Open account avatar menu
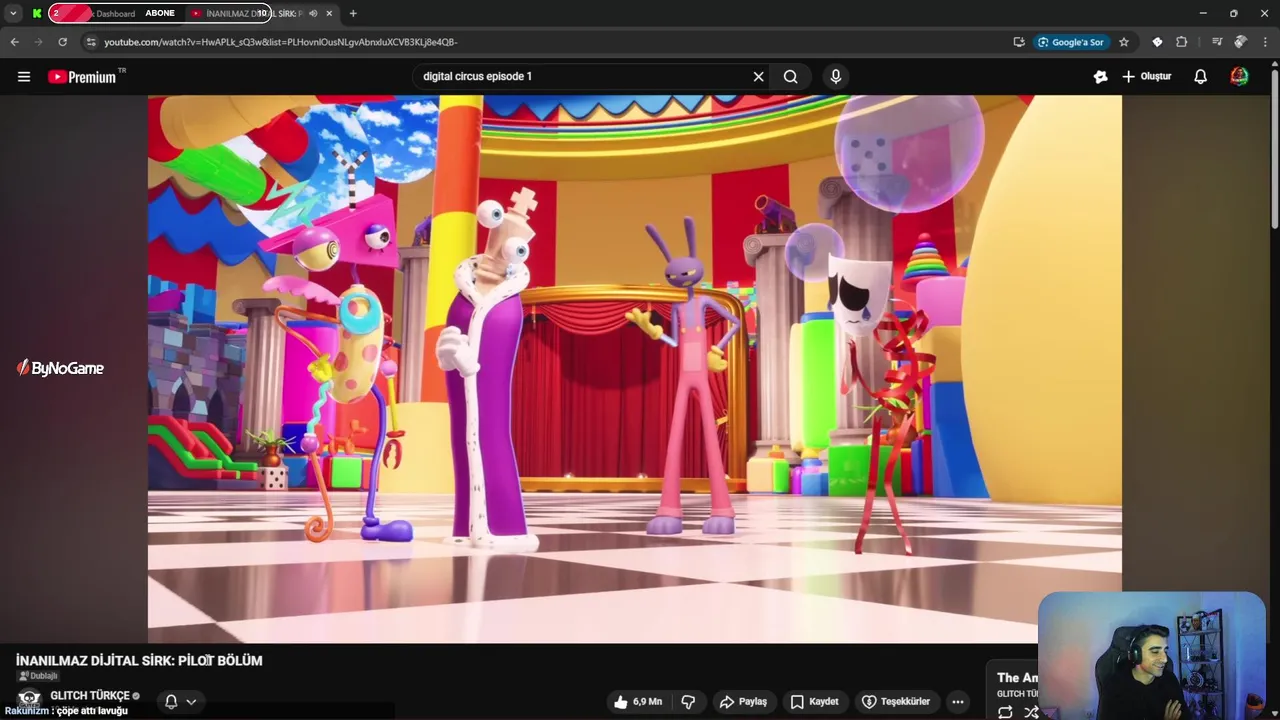 coord(1239,76)
